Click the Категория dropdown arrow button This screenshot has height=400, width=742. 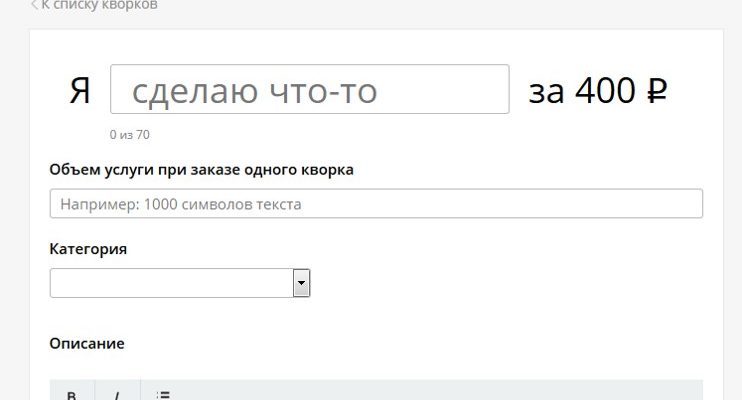coord(301,283)
